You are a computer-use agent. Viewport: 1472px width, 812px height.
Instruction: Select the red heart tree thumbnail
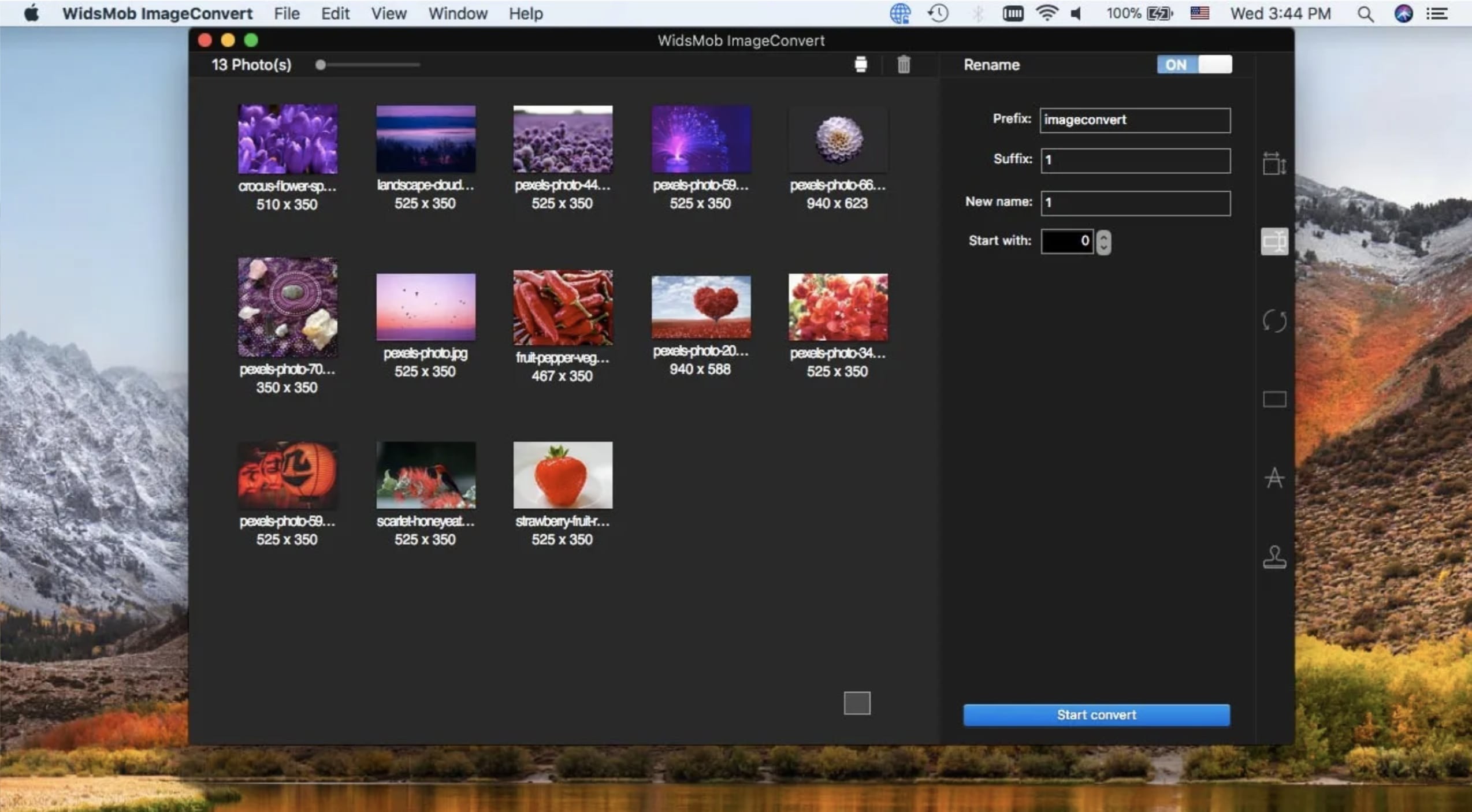701,307
